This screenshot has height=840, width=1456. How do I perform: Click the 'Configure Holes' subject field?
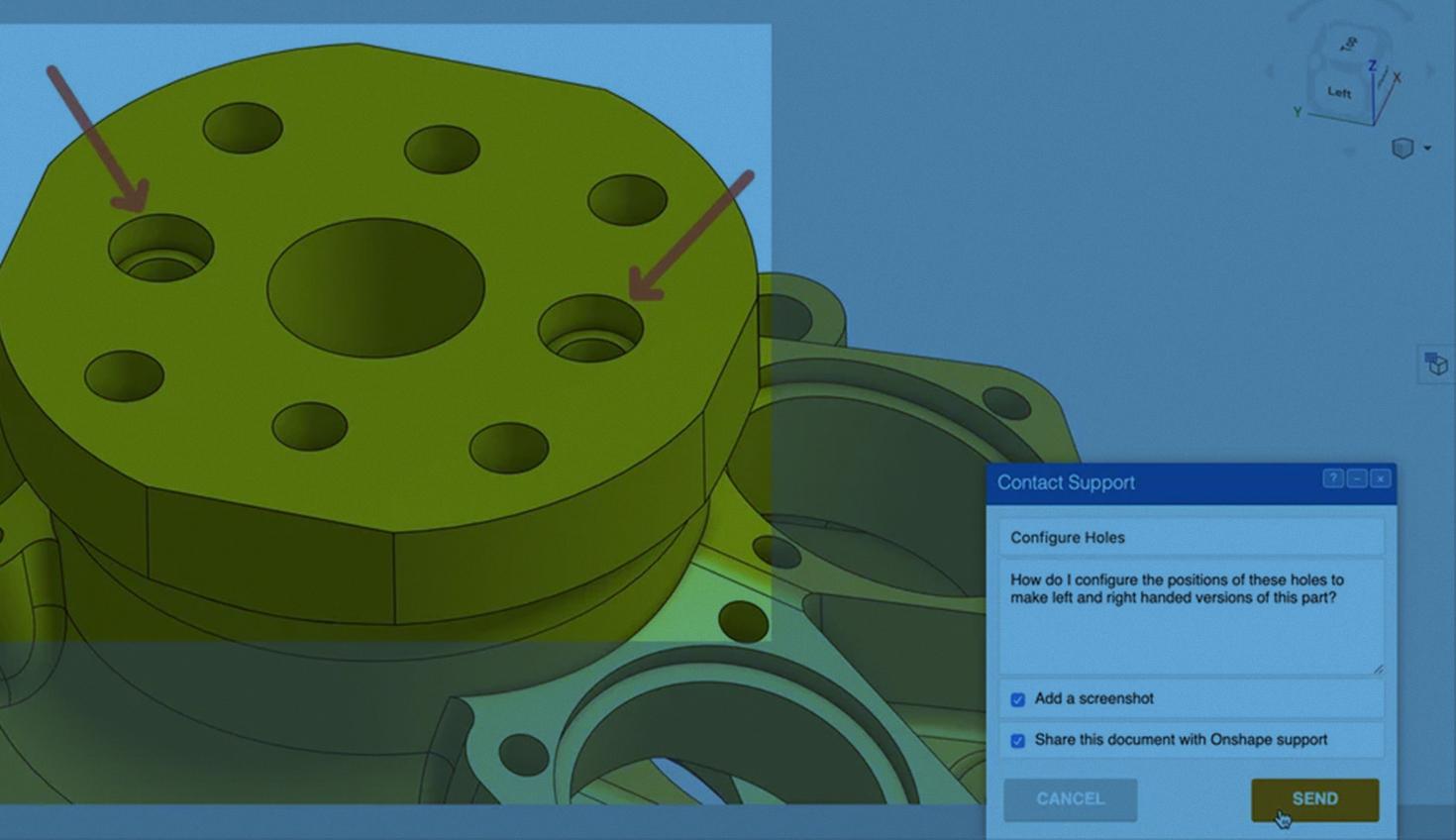coord(1191,537)
